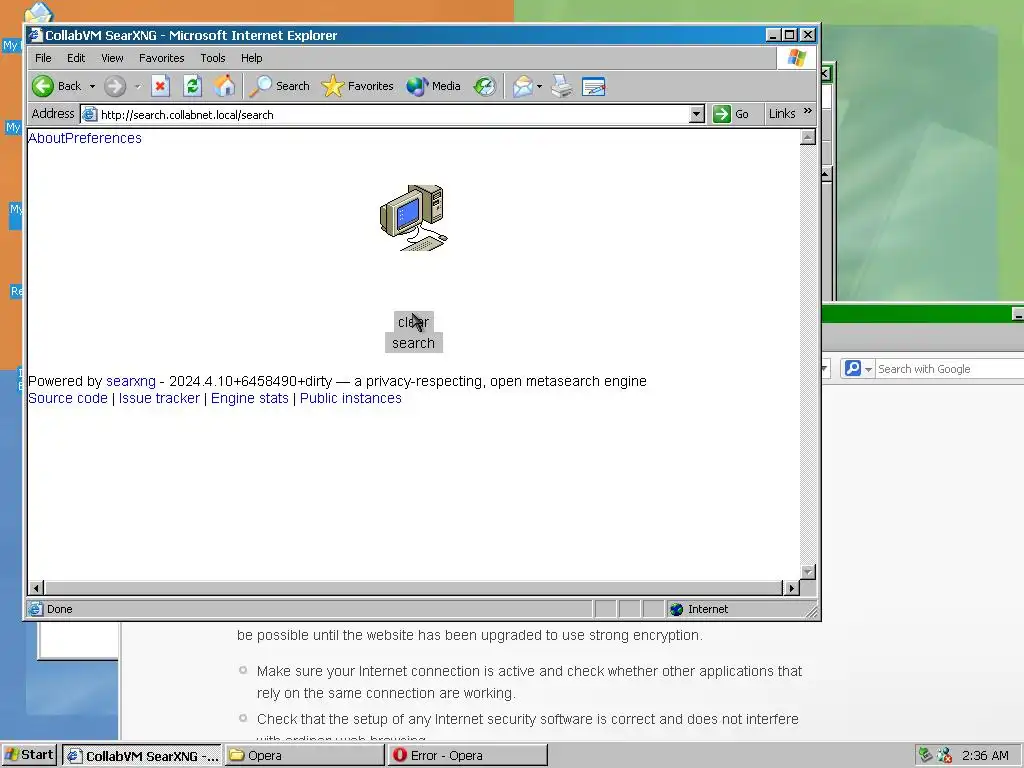The height and width of the screenshot is (768, 1024).
Task: Open the View menu
Action: pyautogui.click(x=112, y=58)
